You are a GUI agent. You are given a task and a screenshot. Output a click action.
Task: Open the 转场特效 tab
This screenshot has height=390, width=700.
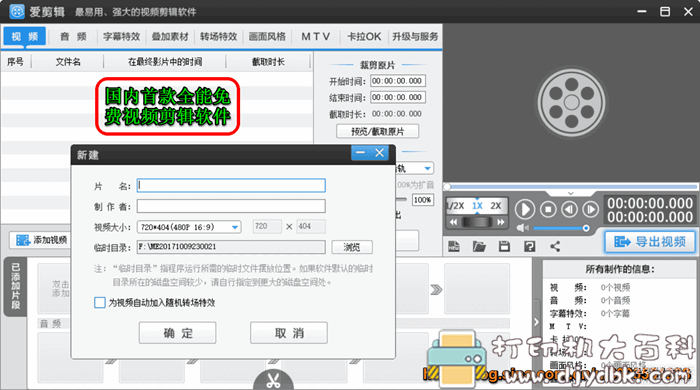pyautogui.click(x=218, y=37)
